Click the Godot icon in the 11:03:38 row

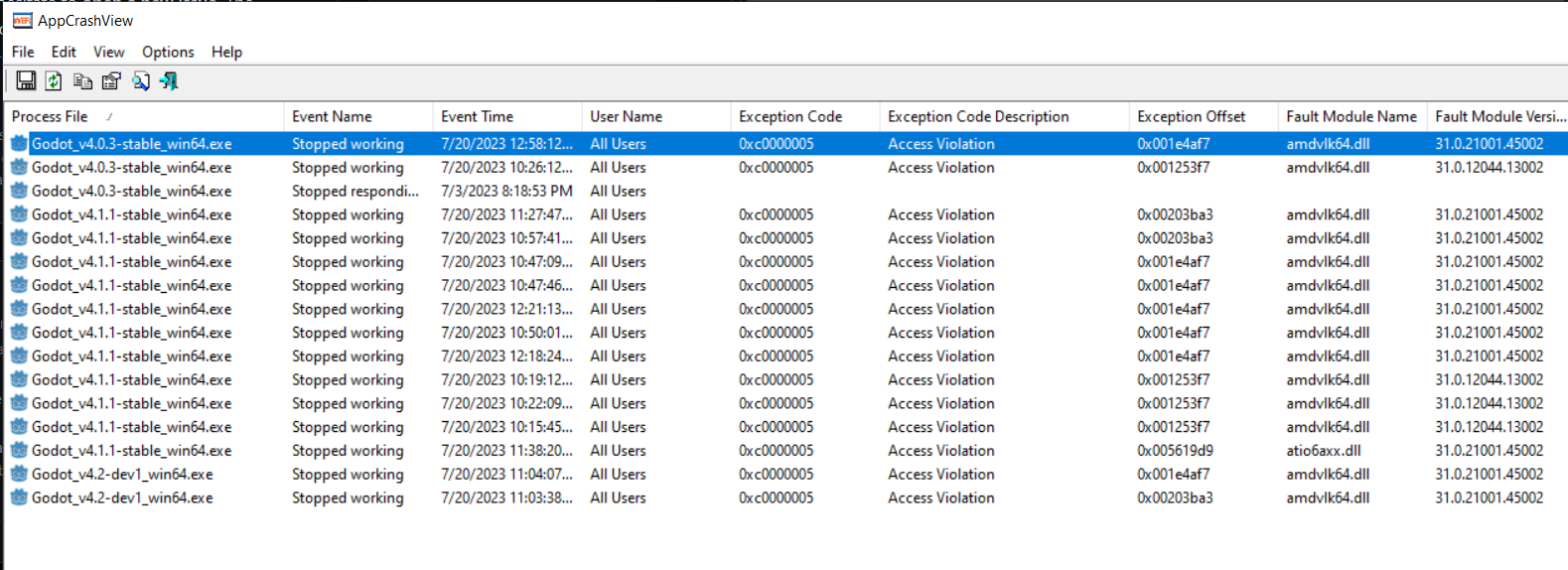pos(19,498)
